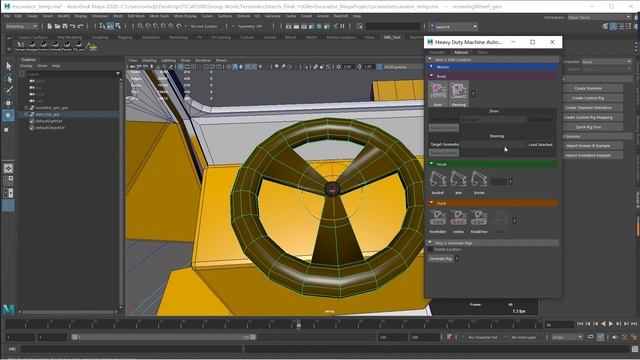Add the steering location in Body
640x360 pixels.
pyautogui.click(x=458, y=94)
